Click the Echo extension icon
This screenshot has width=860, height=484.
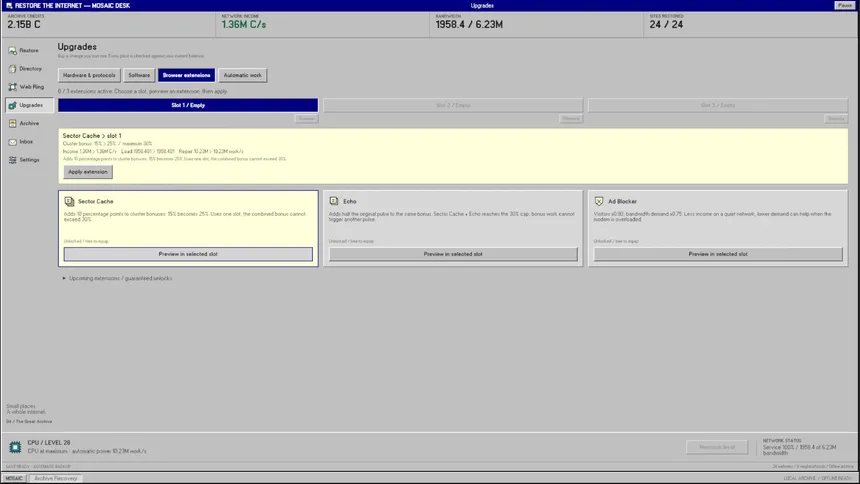(334, 201)
